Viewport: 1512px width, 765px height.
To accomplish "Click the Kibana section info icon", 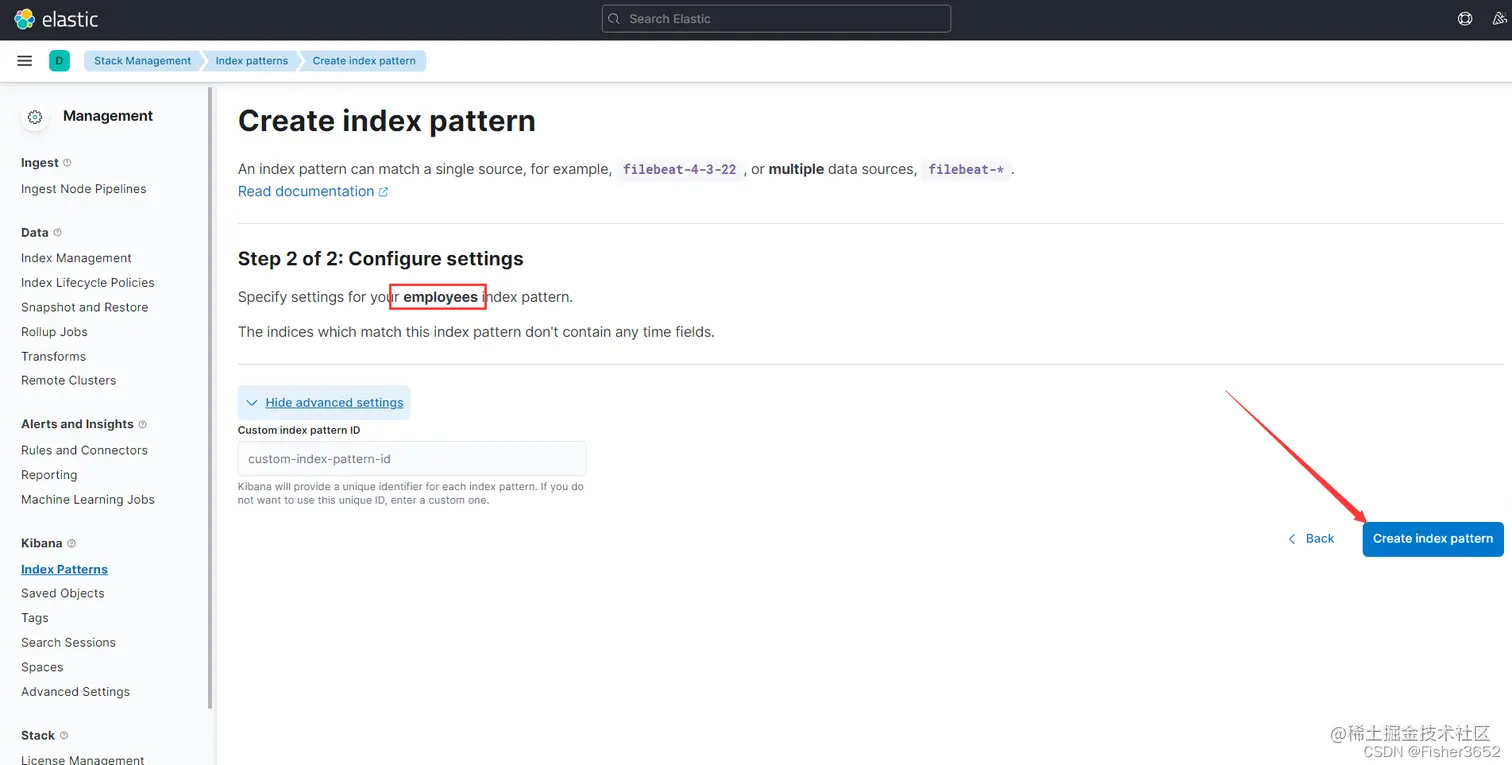I will [x=71, y=544].
